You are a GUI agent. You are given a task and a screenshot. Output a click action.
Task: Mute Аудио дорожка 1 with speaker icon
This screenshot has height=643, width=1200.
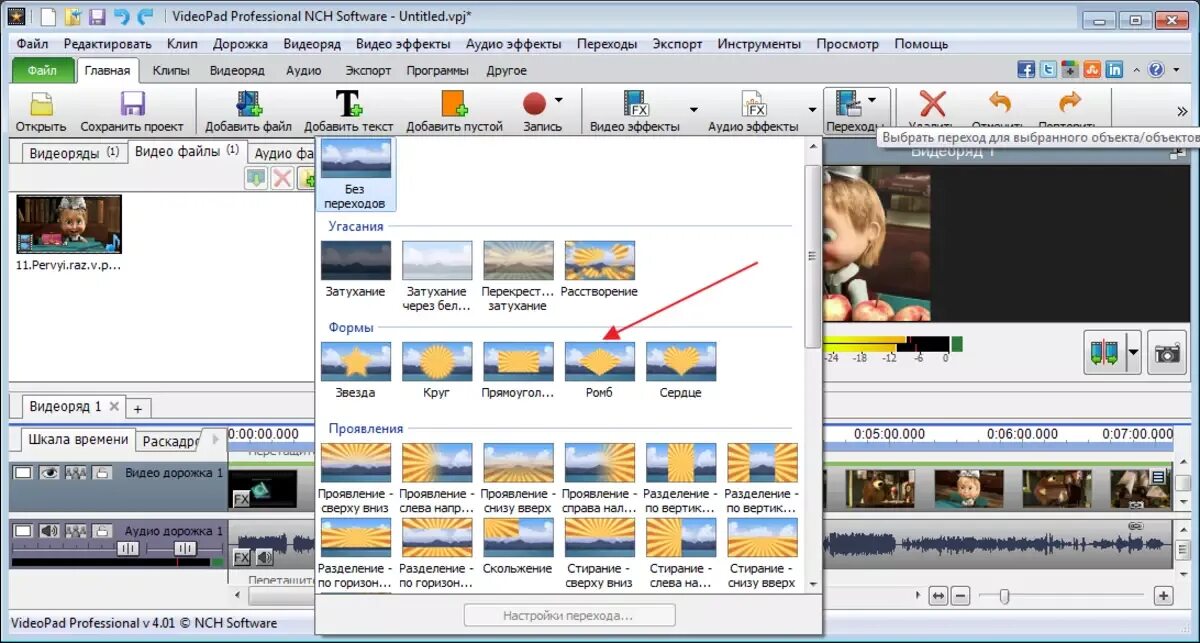click(x=47, y=531)
